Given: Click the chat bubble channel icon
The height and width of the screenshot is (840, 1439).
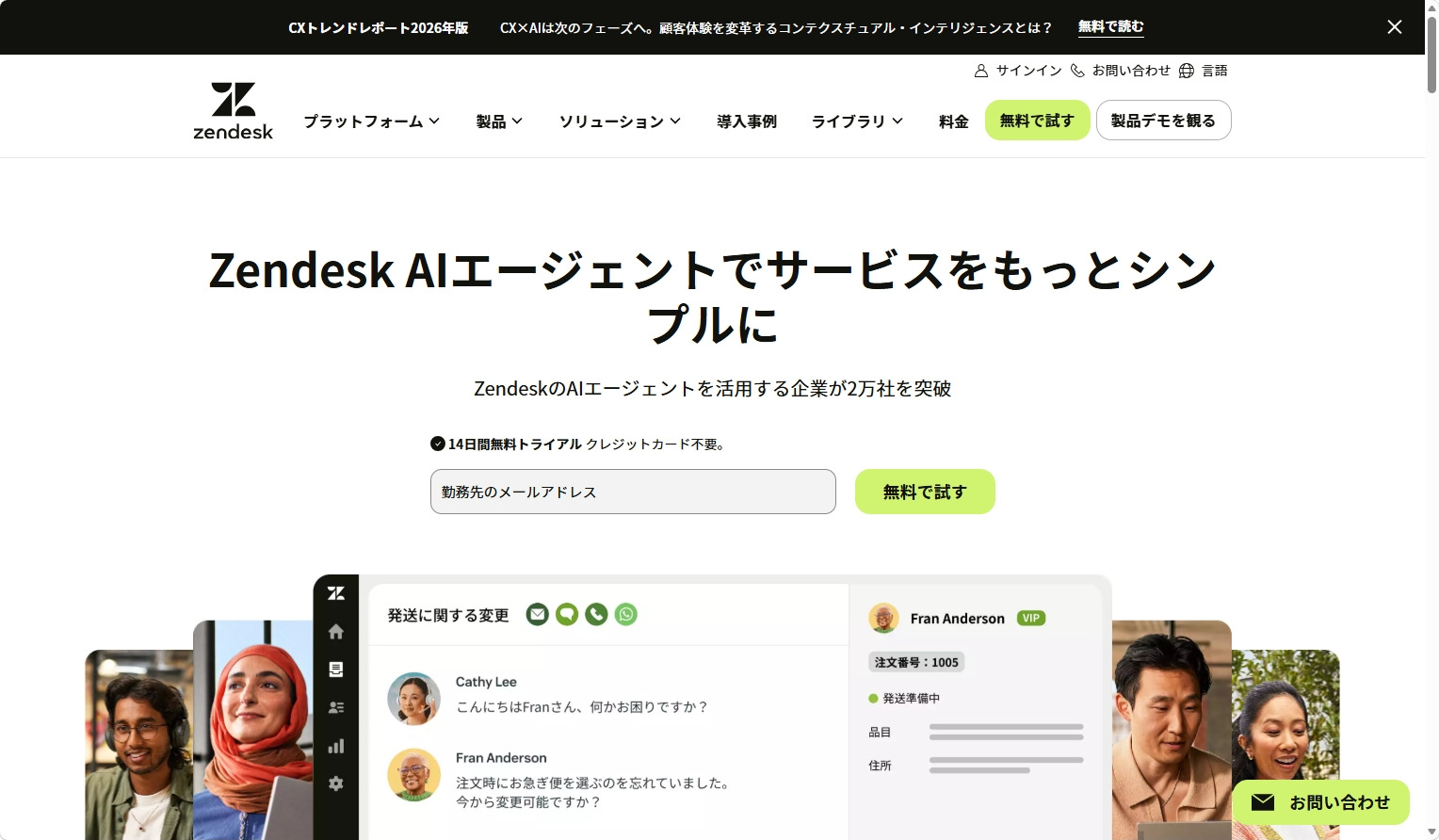Looking at the screenshot, I should [567, 615].
